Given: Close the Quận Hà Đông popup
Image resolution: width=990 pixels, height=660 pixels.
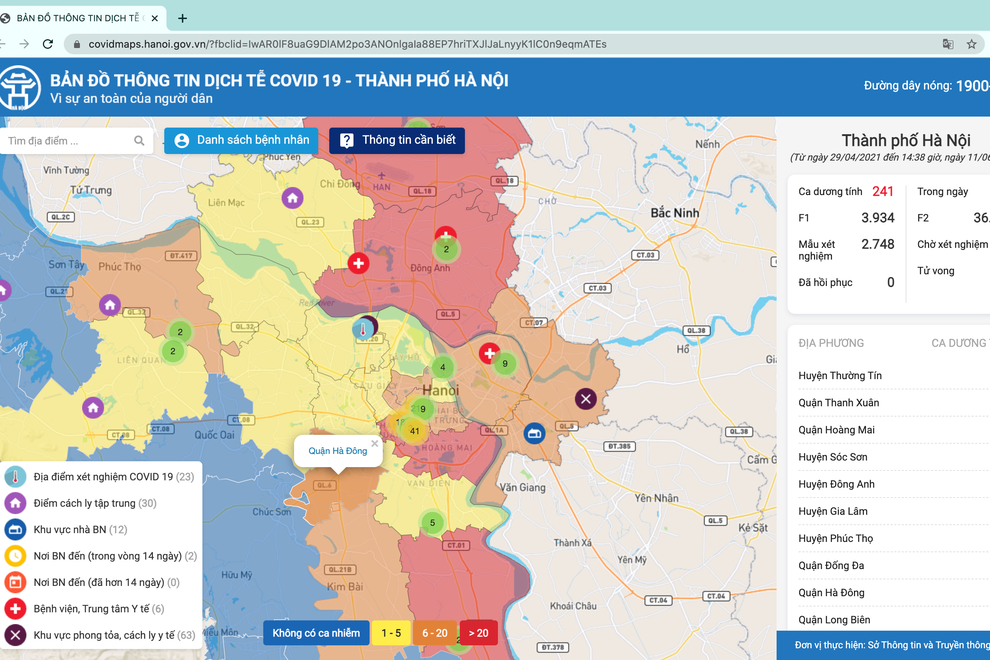Looking at the screenshot, I should click(x=375, y=443).
